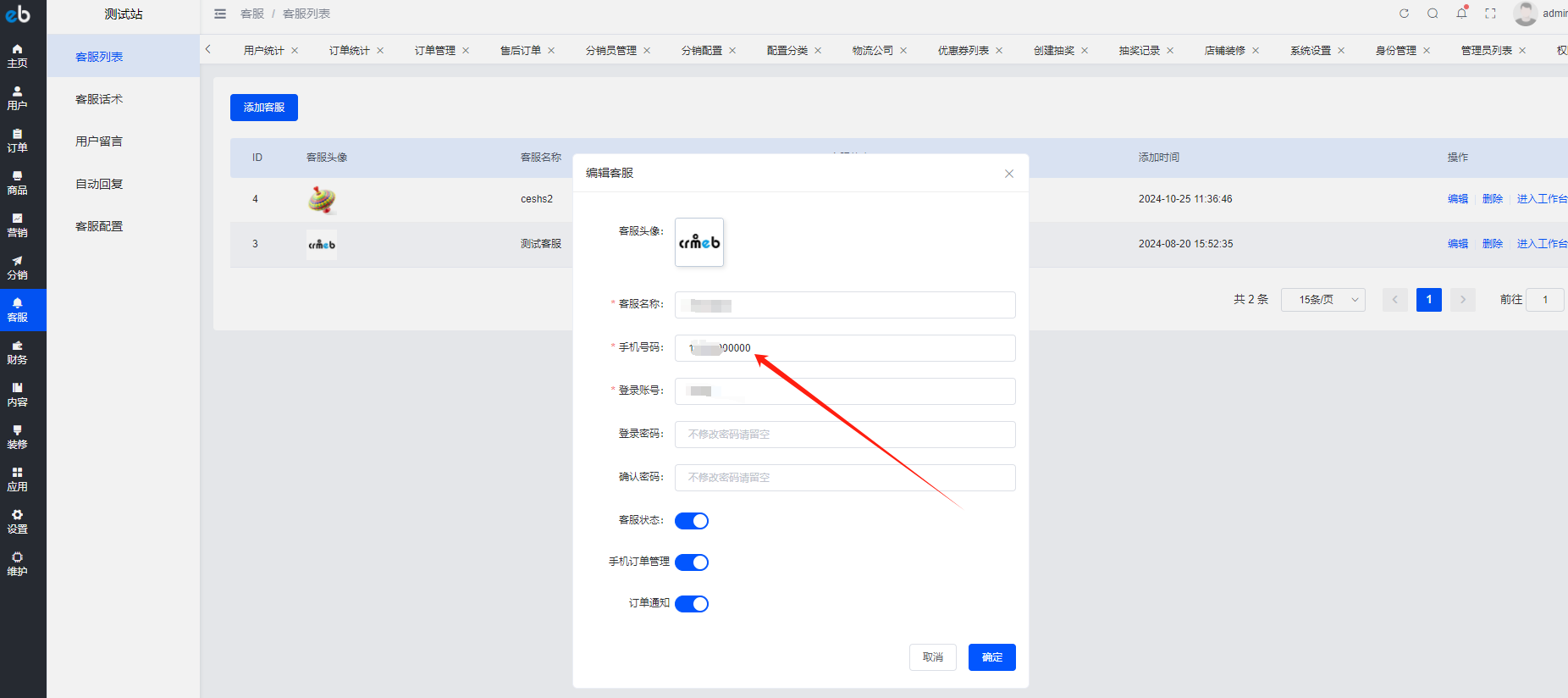Select 客服话术 in the submenu
Image resolution: width=1568 pixels, height=698 pixels.
coord(99,99)
